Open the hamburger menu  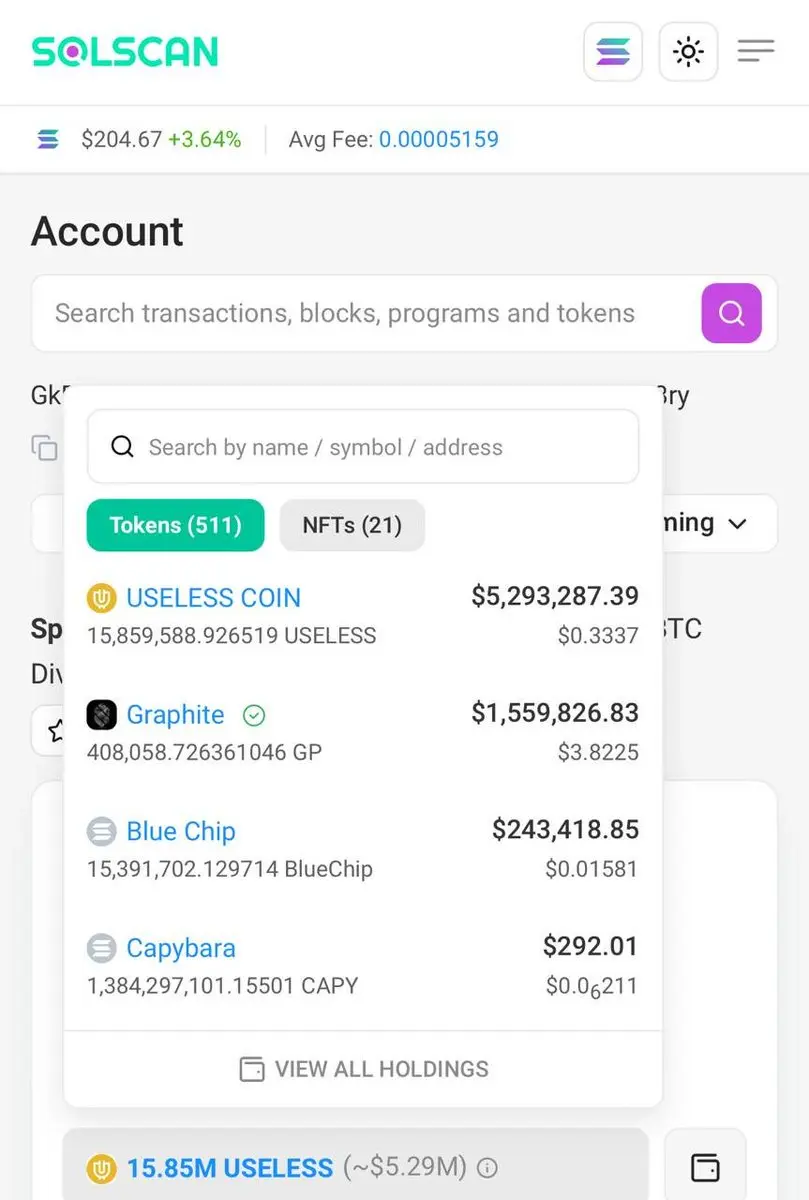point(756,51)
